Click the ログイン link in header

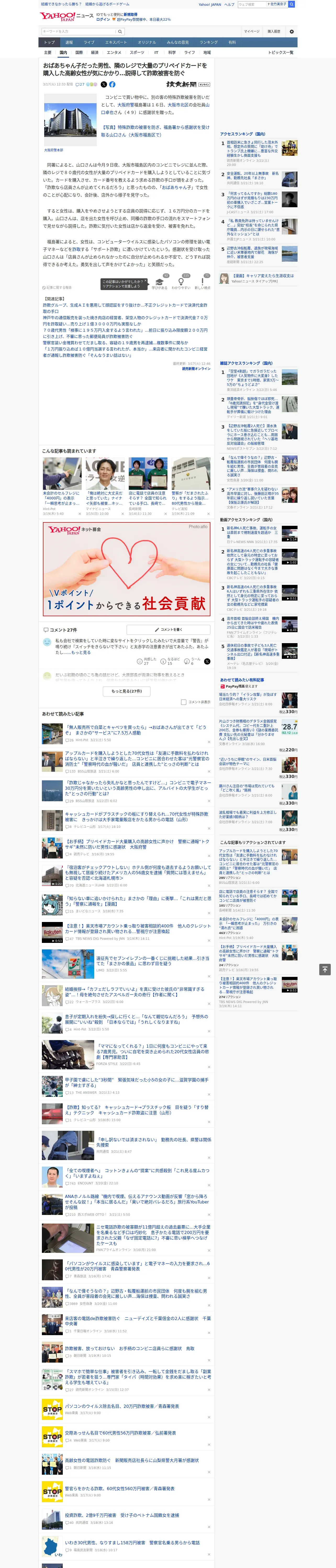click(x=103, y=20)
